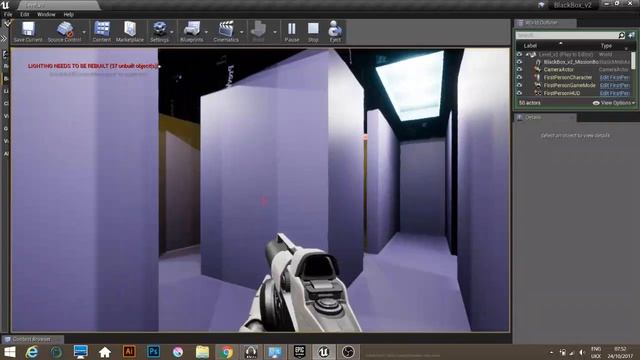
Task: Toggle visibility of FirstPersonCharacter
Action: tap(519, 78)
